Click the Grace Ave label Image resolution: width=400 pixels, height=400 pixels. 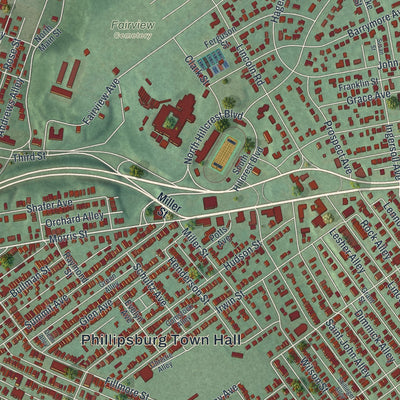[x=368, y=97]
